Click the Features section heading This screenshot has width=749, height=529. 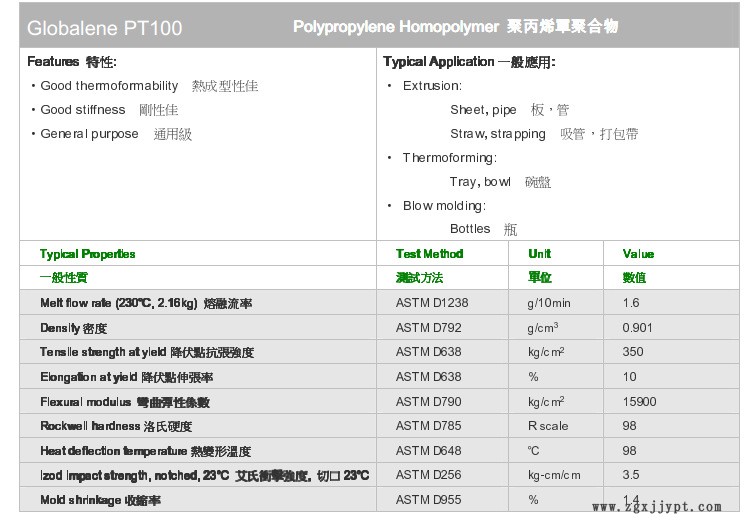tap(70, 62)
